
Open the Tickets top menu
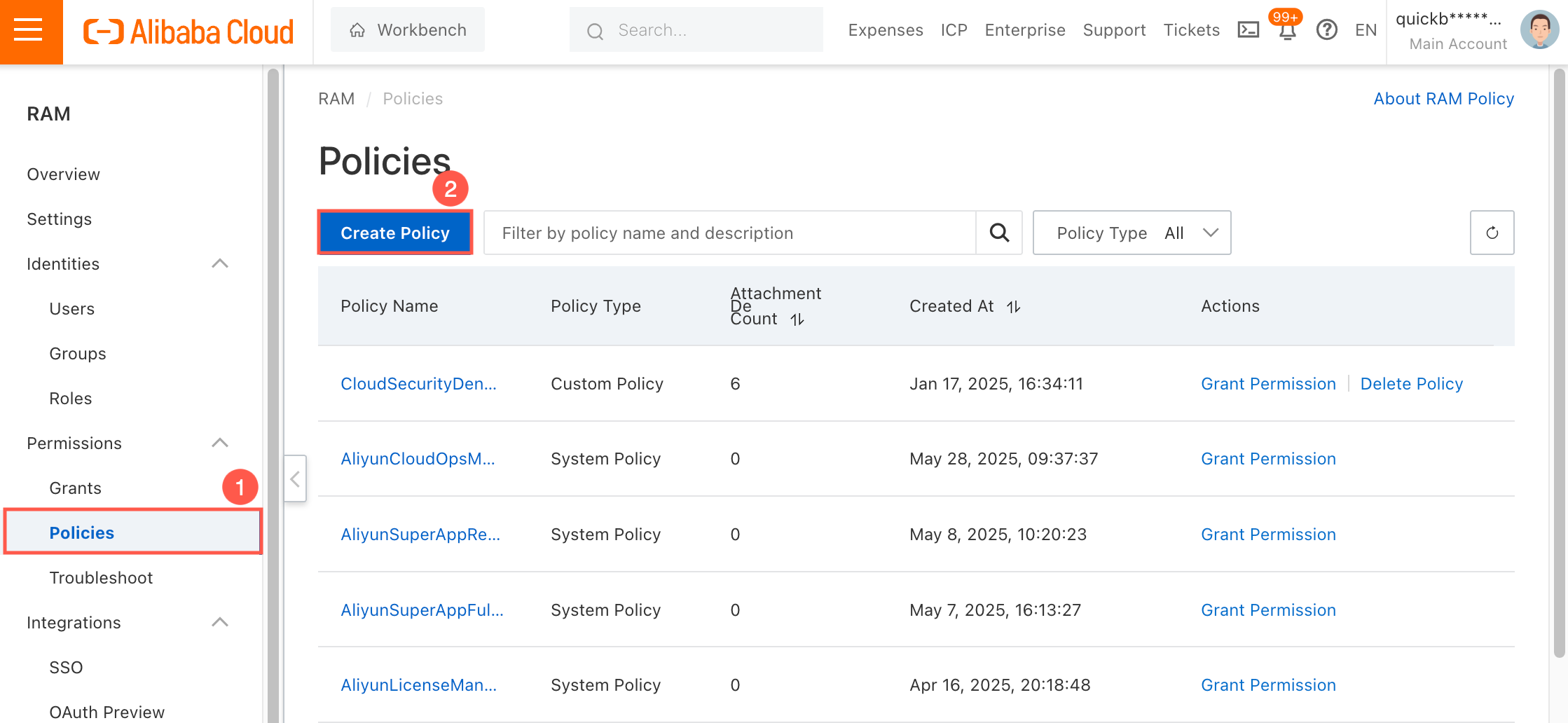(x=1191, y=30)
